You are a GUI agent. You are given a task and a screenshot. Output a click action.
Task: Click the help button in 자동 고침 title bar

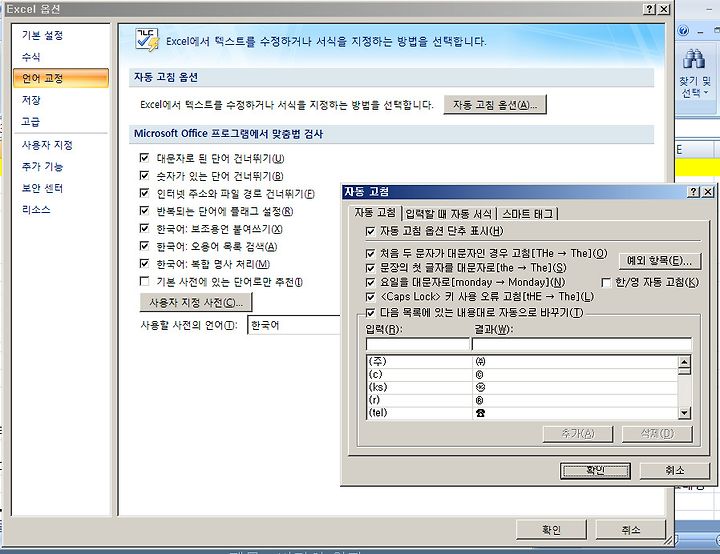coord(693,192)
